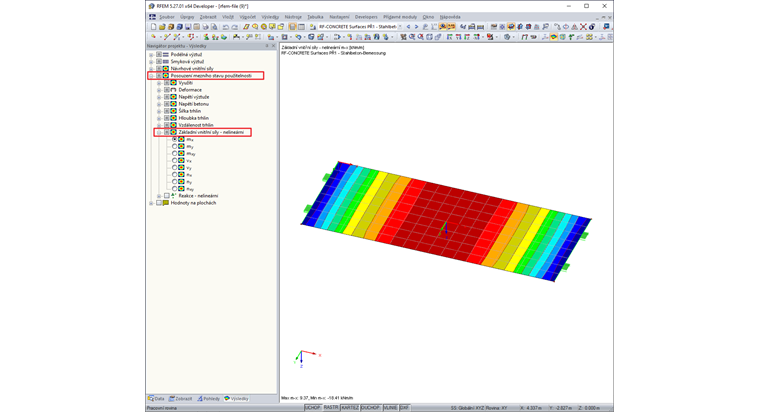The image size is (760, 412).
Task: Select the mxy radio button
Action: [x=174, y=154]
